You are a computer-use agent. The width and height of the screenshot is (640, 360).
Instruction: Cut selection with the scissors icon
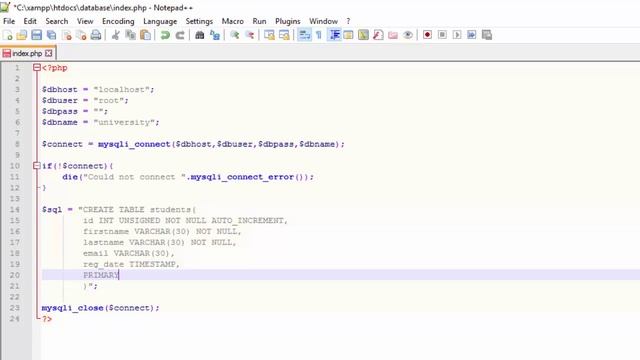[116, 35]
